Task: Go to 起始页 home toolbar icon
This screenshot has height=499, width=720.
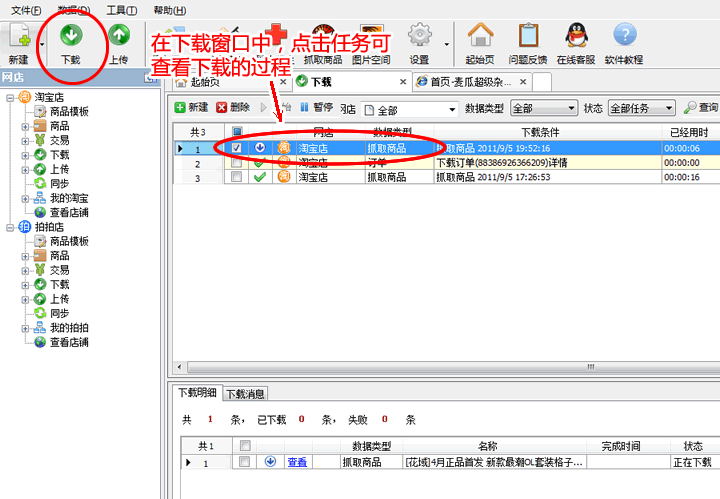Action: click(x=480, y=44)
